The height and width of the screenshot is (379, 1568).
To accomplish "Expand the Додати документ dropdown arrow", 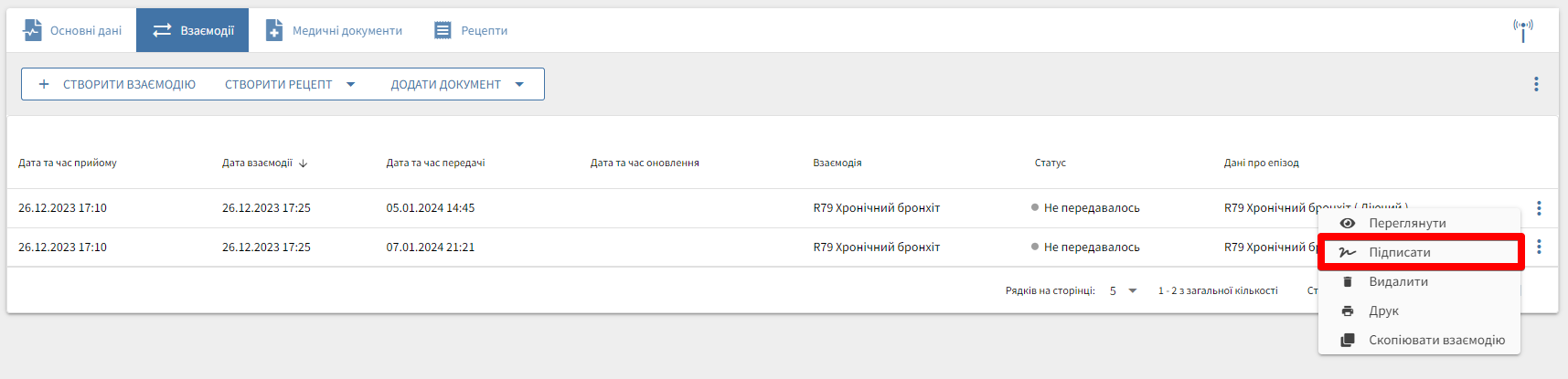I will pyautogui.click(x=519, y=84).
